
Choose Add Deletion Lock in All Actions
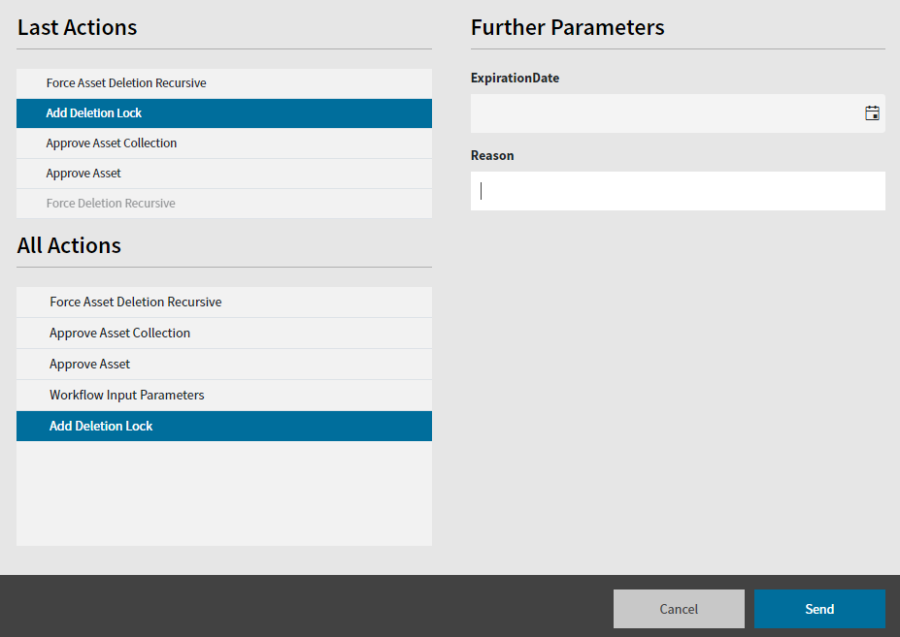[x=224, y=426]
